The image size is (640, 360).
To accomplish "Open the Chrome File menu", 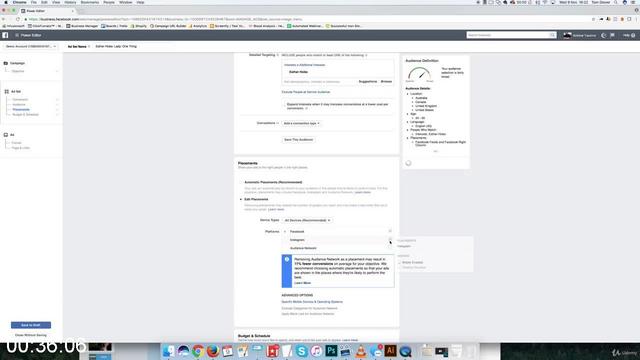I will click(34, 2).
